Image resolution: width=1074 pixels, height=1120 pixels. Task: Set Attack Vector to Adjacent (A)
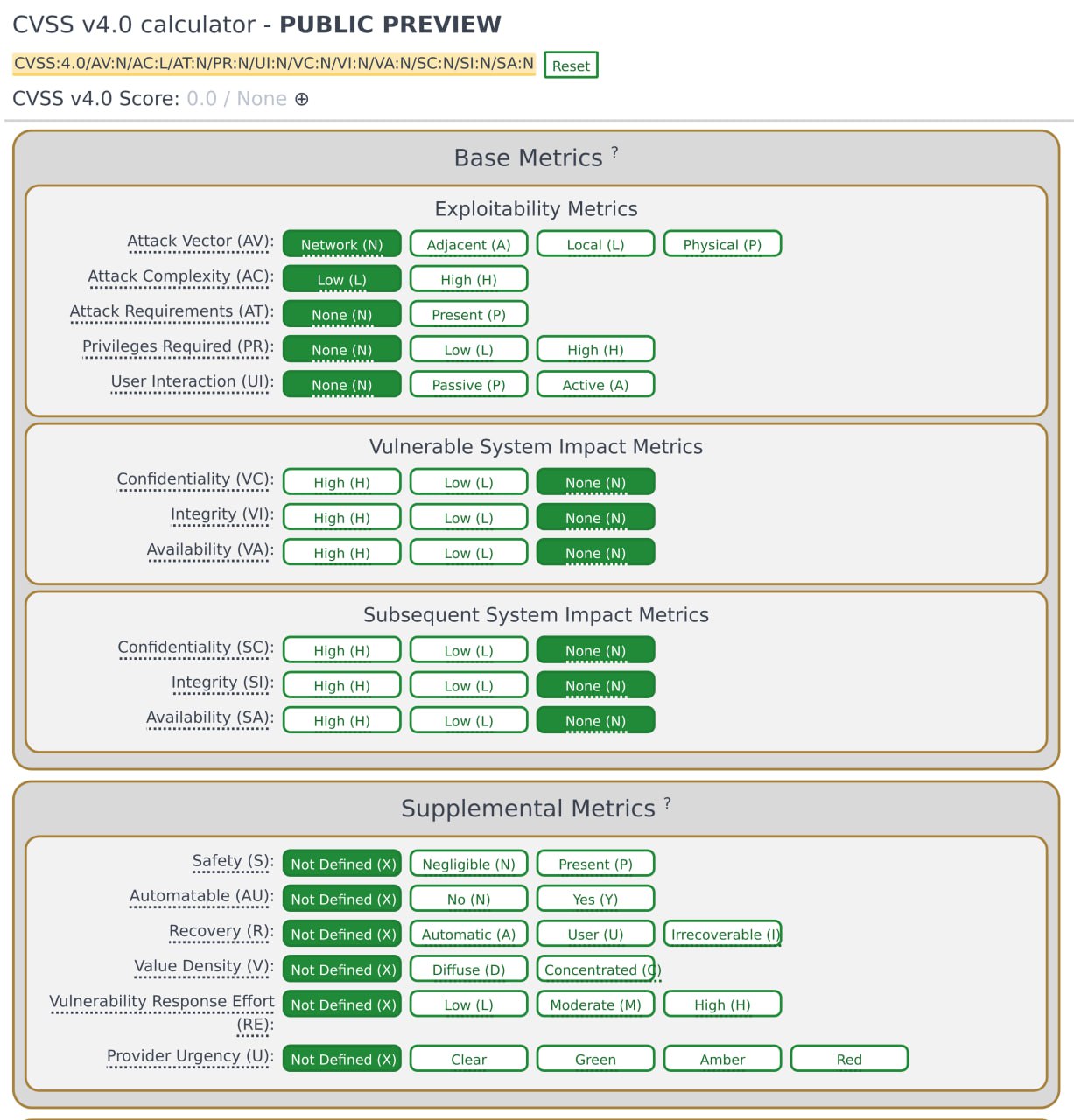click(468, 245)
